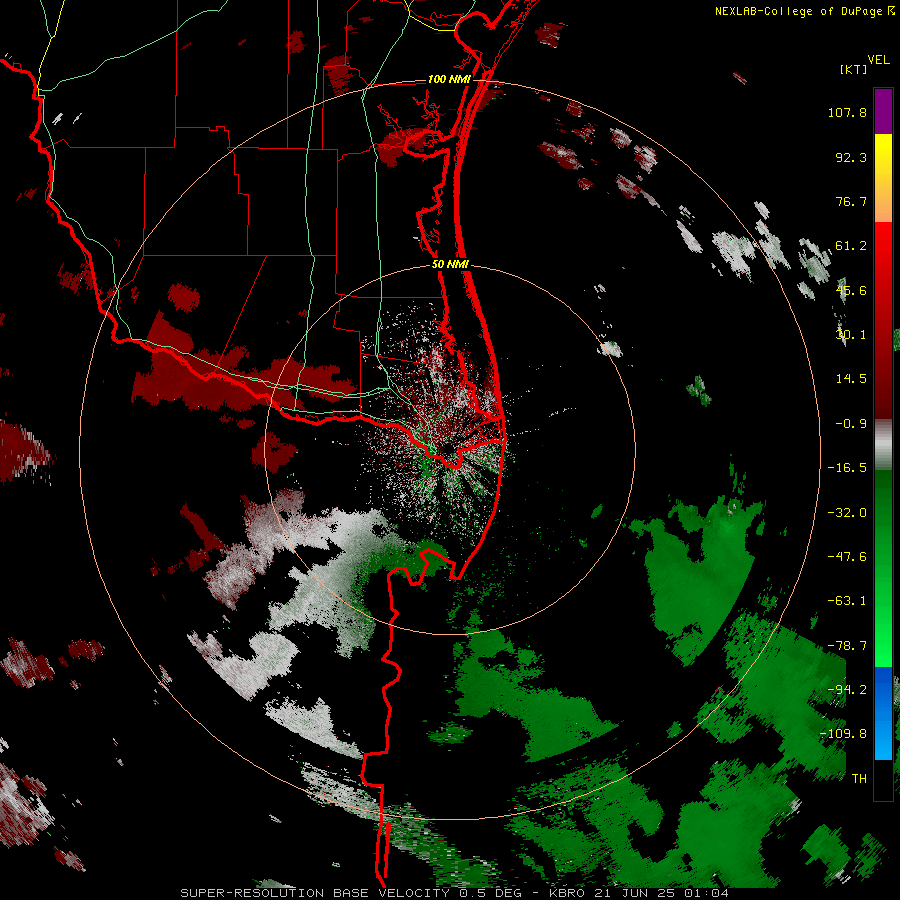Click the 107.8 velocity scale value
This screenshot has height=900, width=900.
pos(847,112)
